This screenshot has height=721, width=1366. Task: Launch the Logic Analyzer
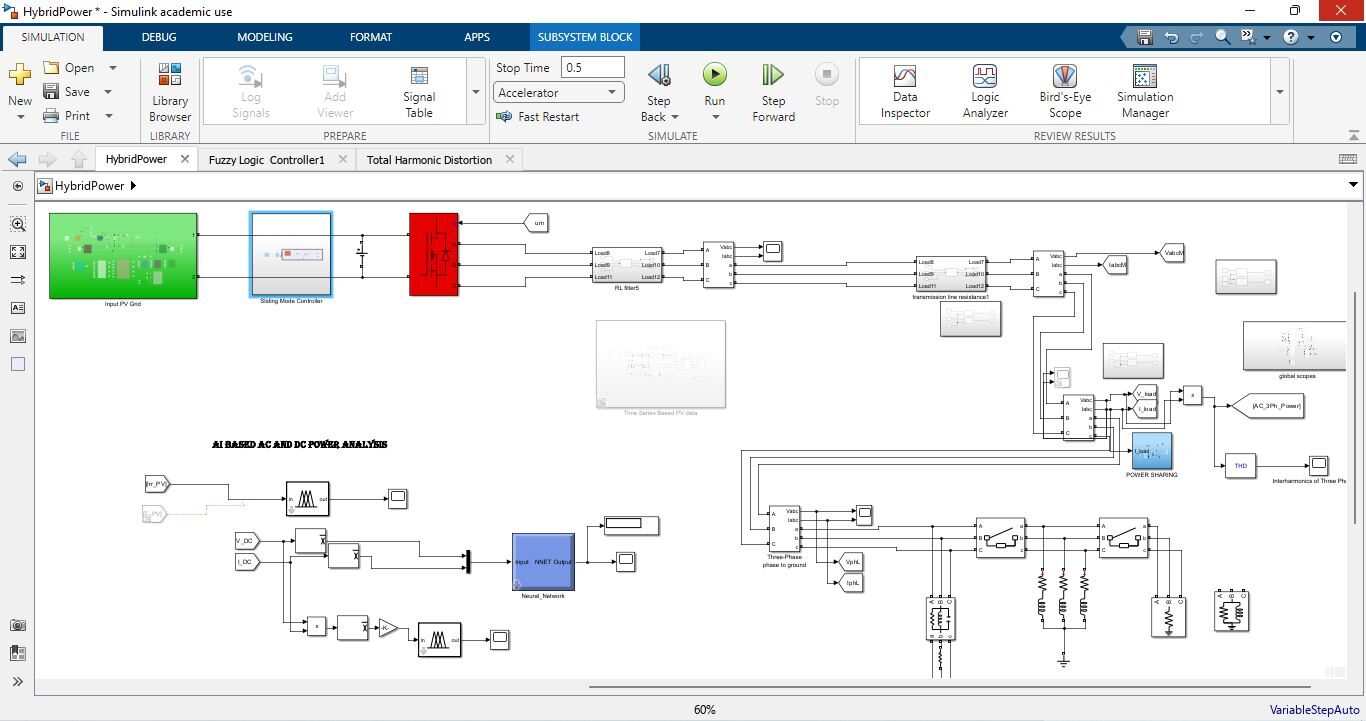coord(984,92)
